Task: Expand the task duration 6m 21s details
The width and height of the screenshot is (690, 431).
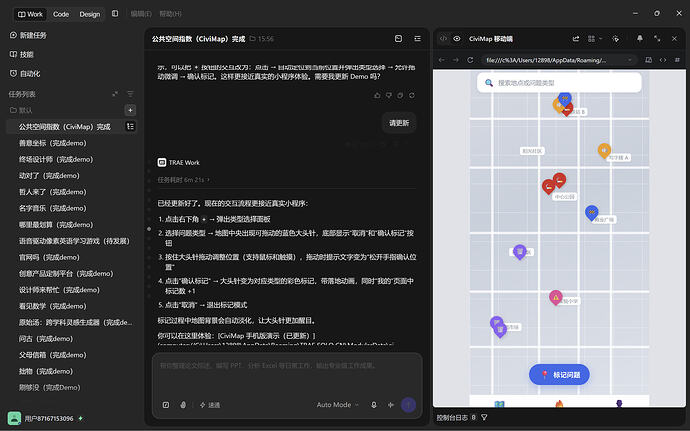Action: coord(184,180)
